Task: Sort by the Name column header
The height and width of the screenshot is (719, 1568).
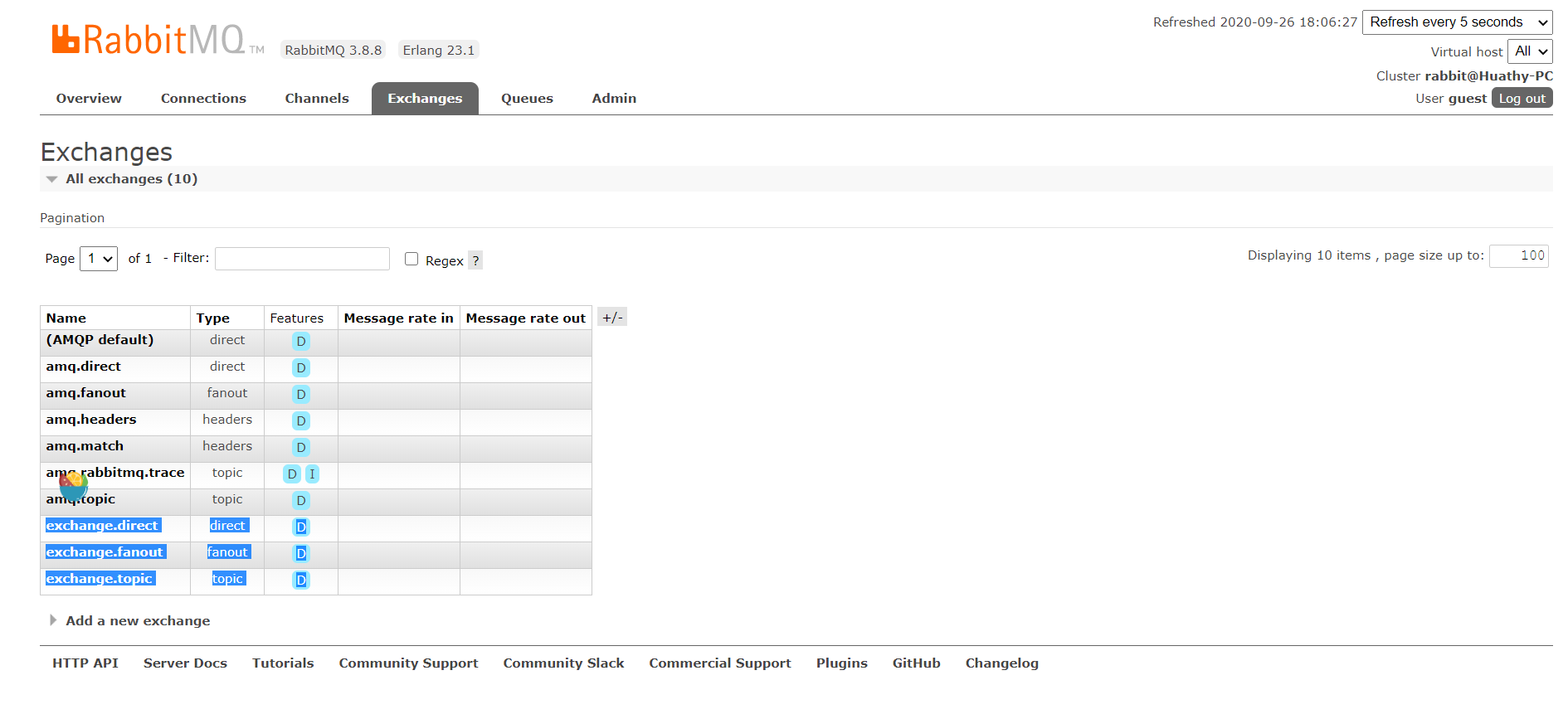Action: (66, 318)
